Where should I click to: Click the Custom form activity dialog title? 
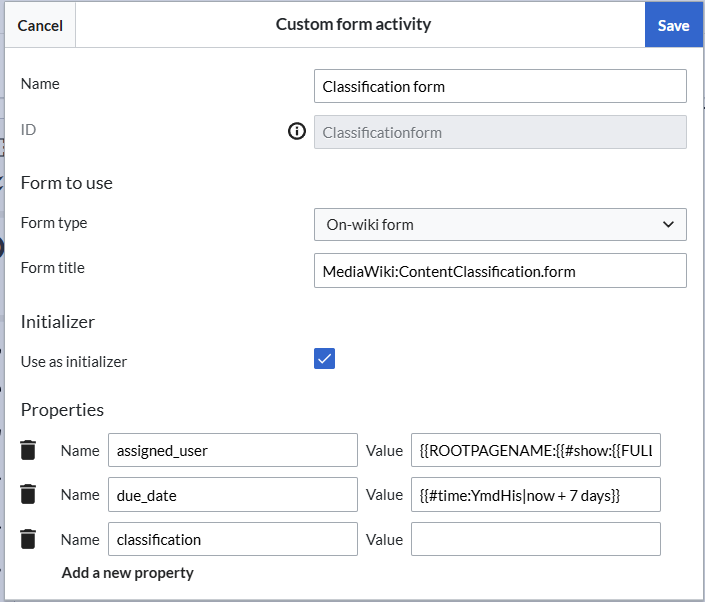[x=353, y=24]
